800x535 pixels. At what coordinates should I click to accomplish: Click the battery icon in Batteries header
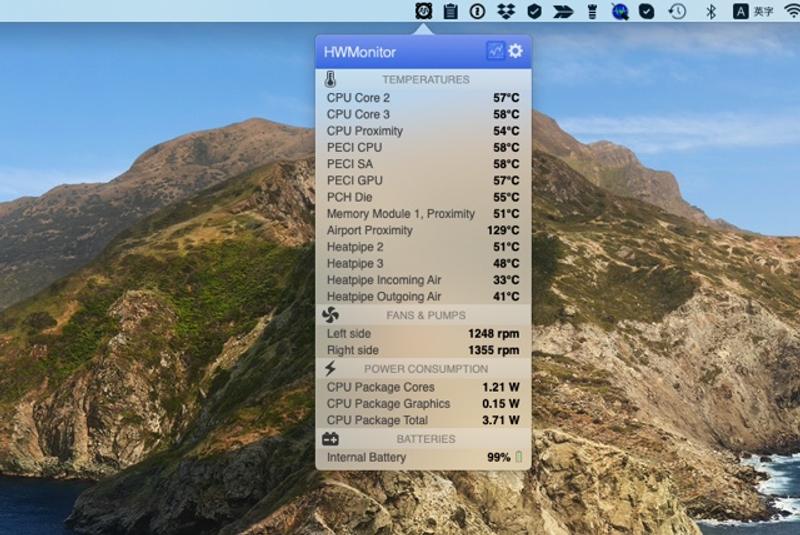[x=331, y=438]
